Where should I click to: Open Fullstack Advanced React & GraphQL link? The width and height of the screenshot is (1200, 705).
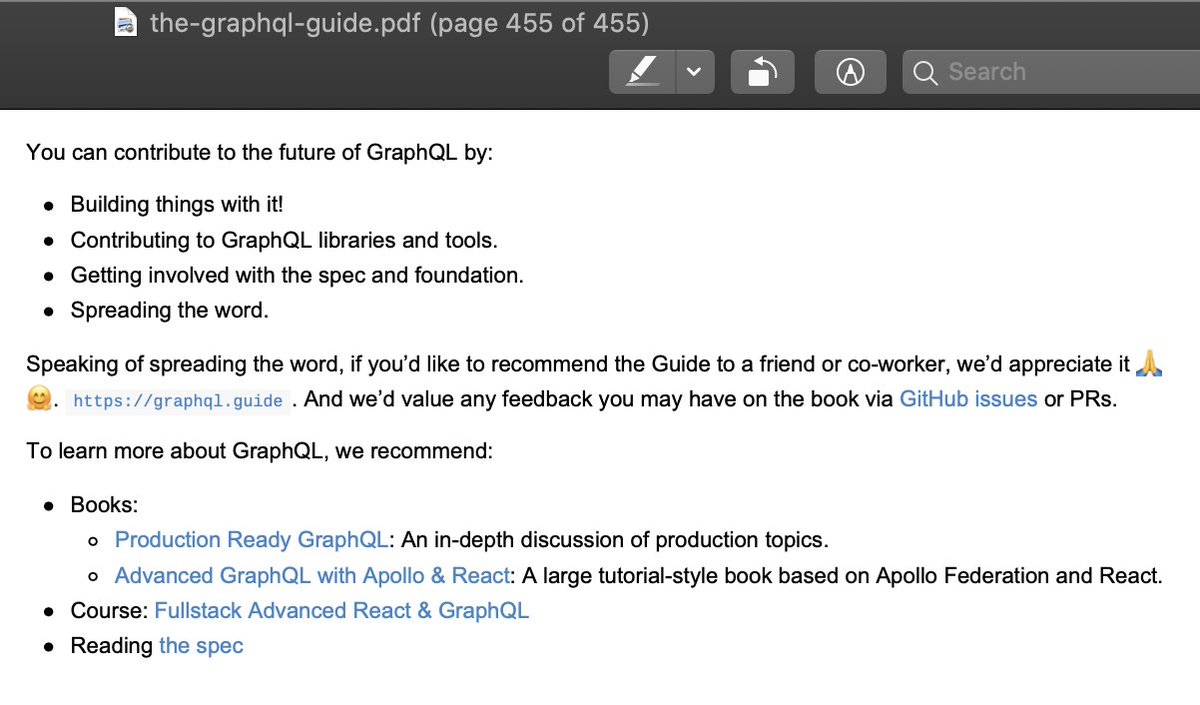(x=341, y=611)
